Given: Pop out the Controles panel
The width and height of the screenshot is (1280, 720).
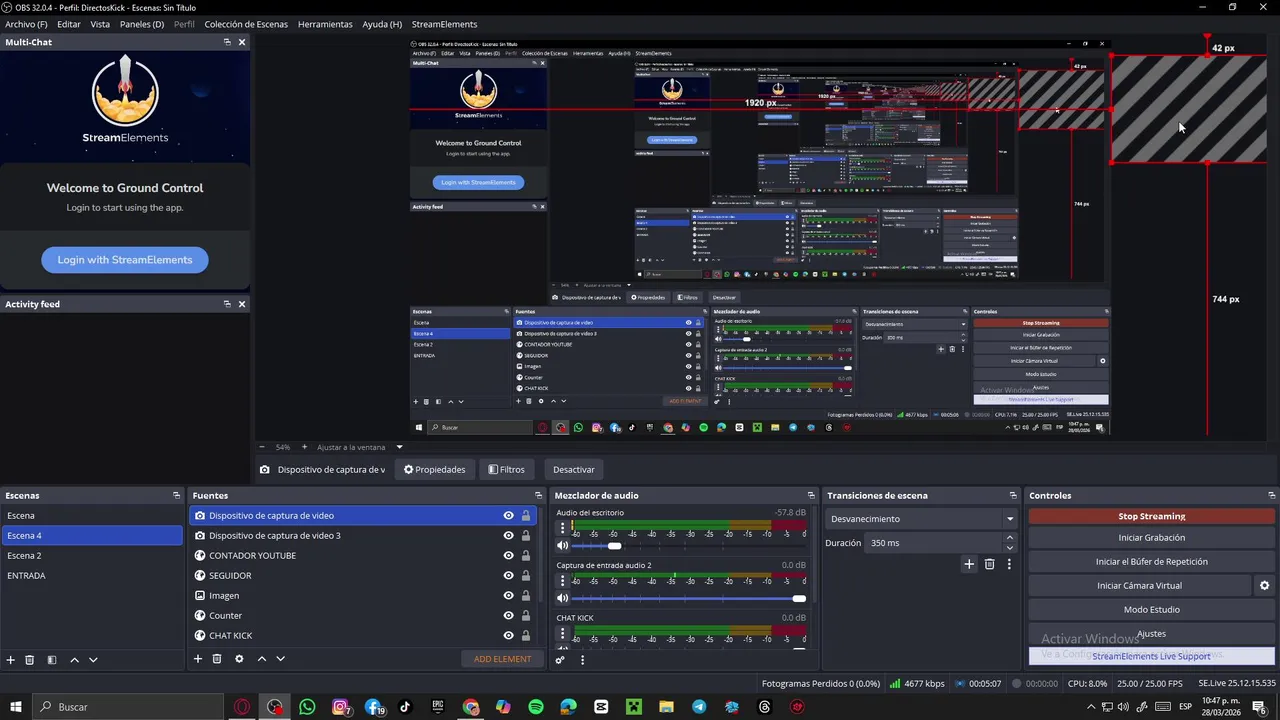Looking at the screenshot, I should [x=1272, y=495].
